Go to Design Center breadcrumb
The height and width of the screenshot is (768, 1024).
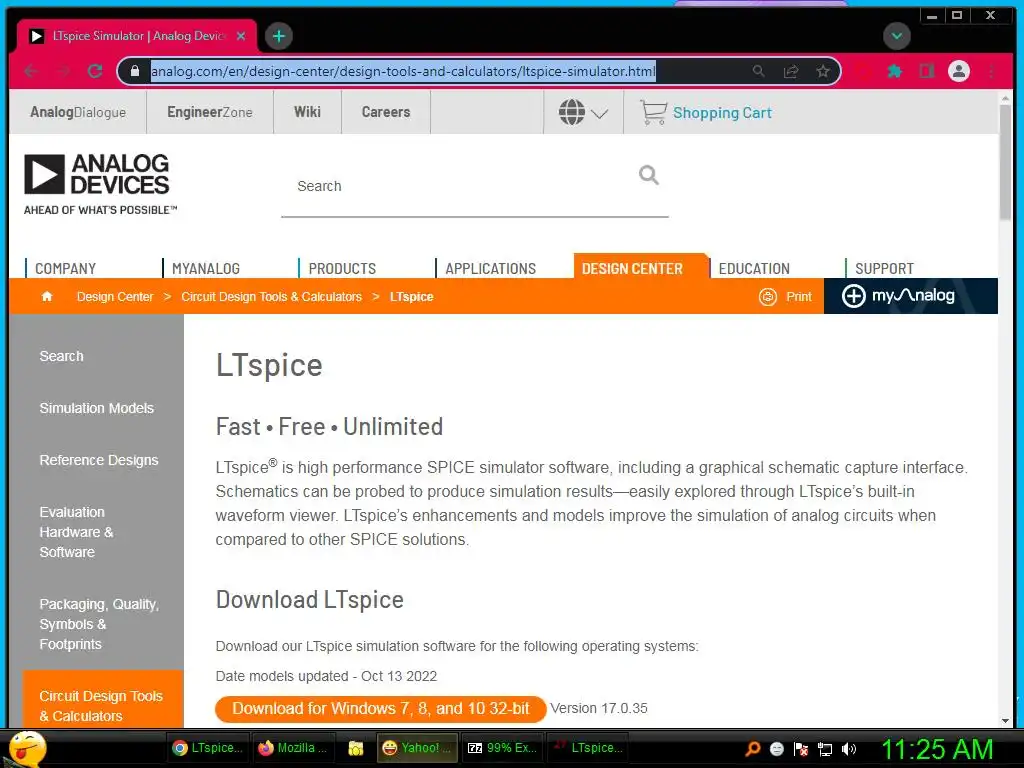tap(115, 296)
